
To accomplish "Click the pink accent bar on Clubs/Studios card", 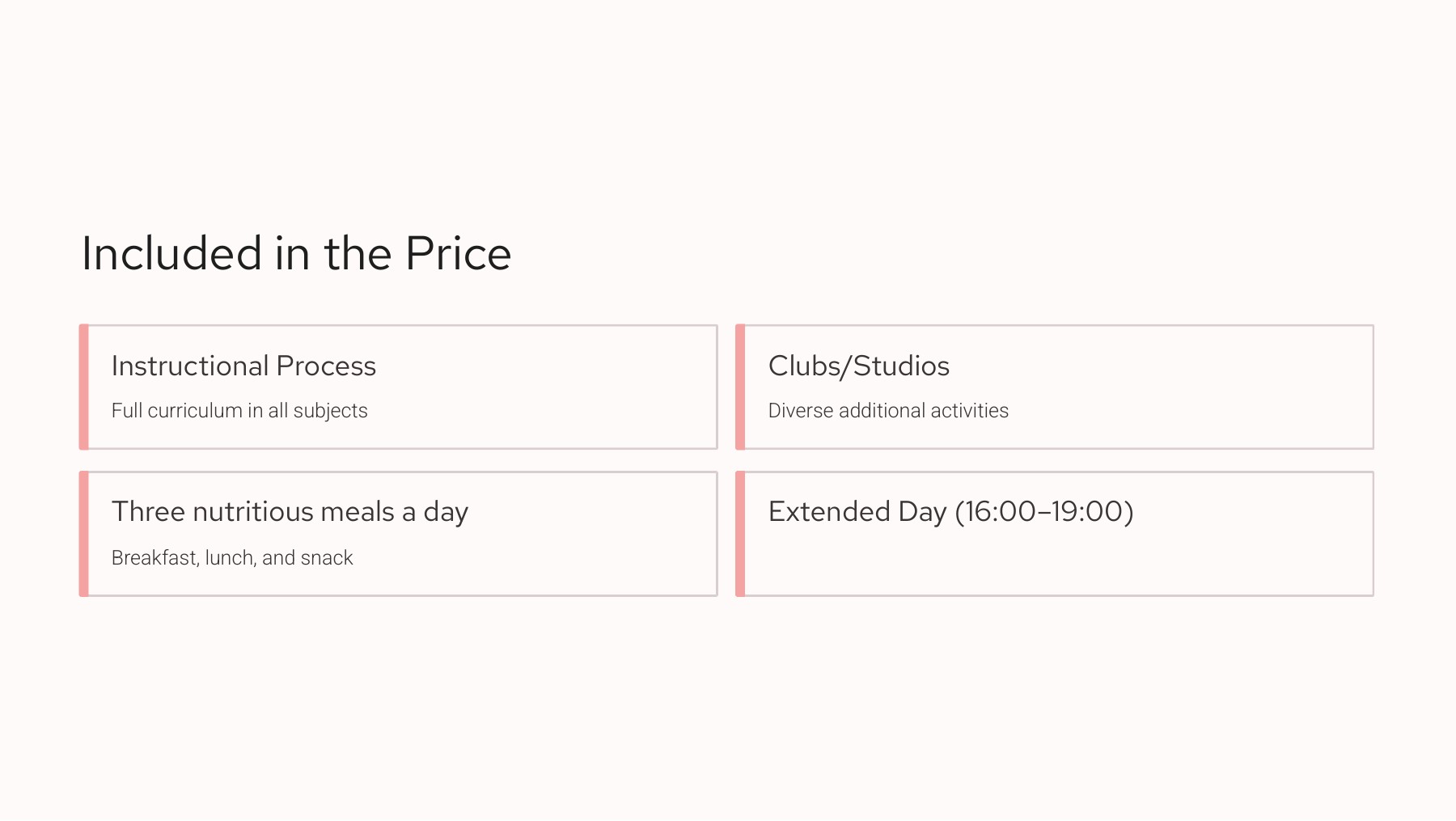I will click(x=740, y=387).
